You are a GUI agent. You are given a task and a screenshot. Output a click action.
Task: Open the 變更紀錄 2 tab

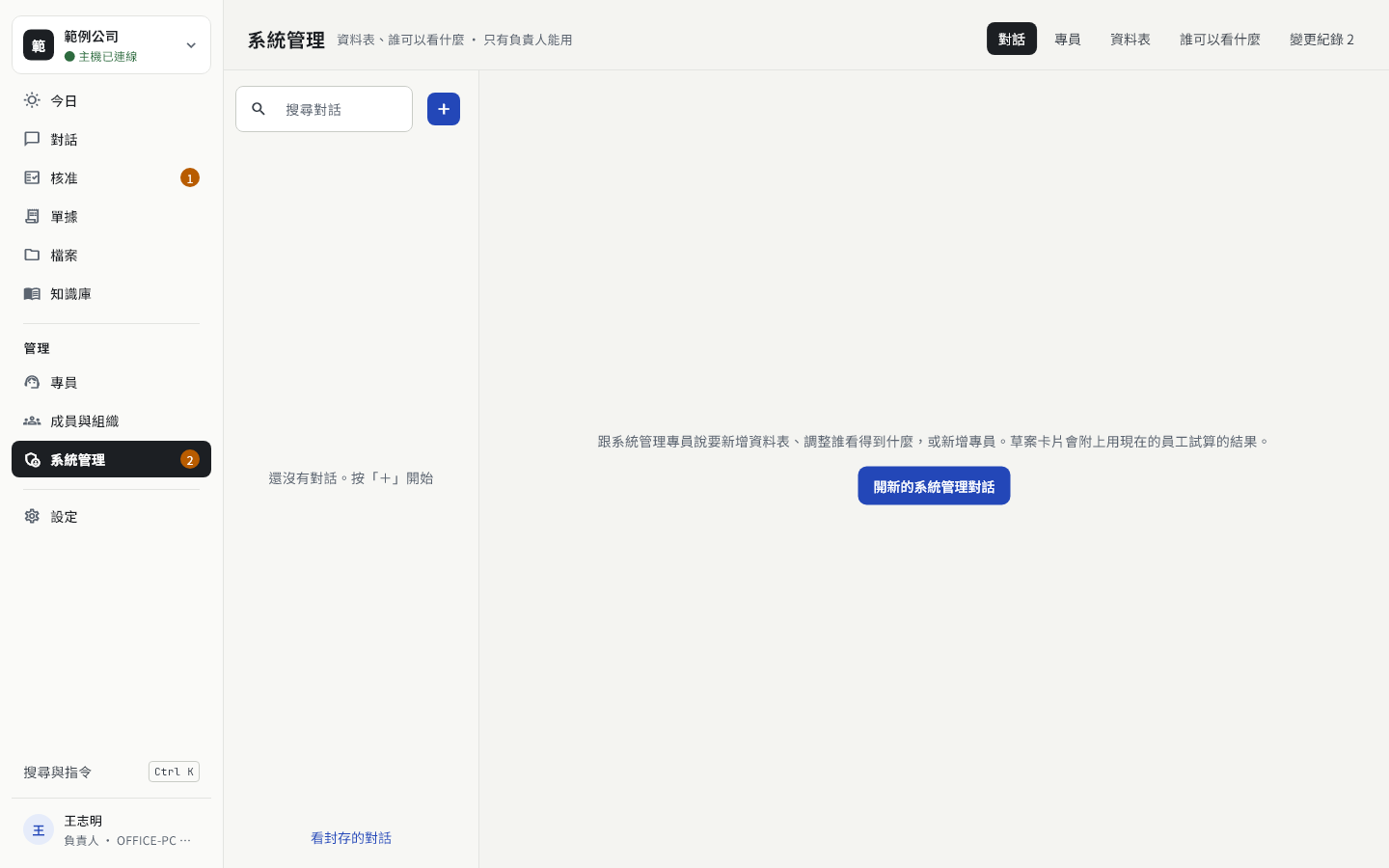(x=1321, y=39)
